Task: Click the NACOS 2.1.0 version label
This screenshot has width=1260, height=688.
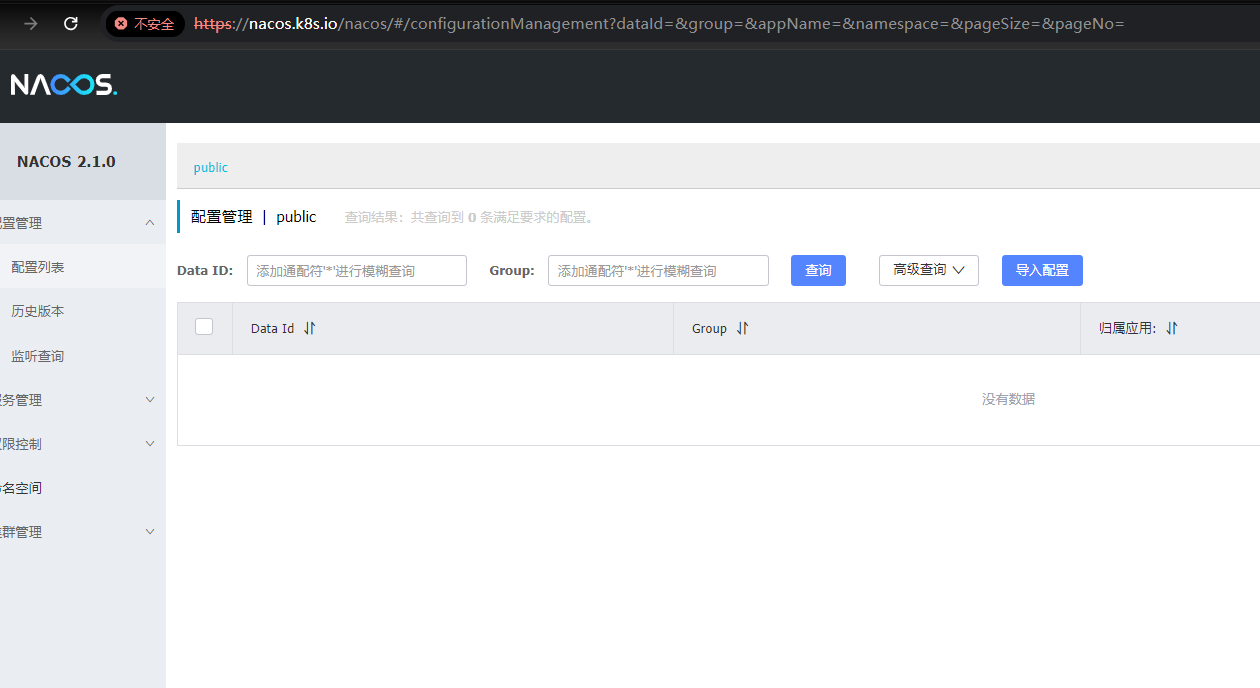Action: pyautogui.click(x=66, y=162)
